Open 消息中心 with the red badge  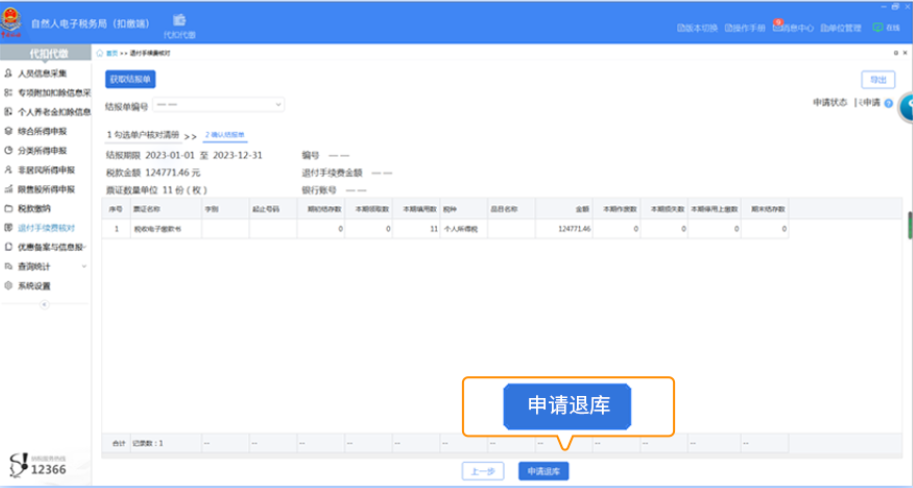[x=793, y=27]
